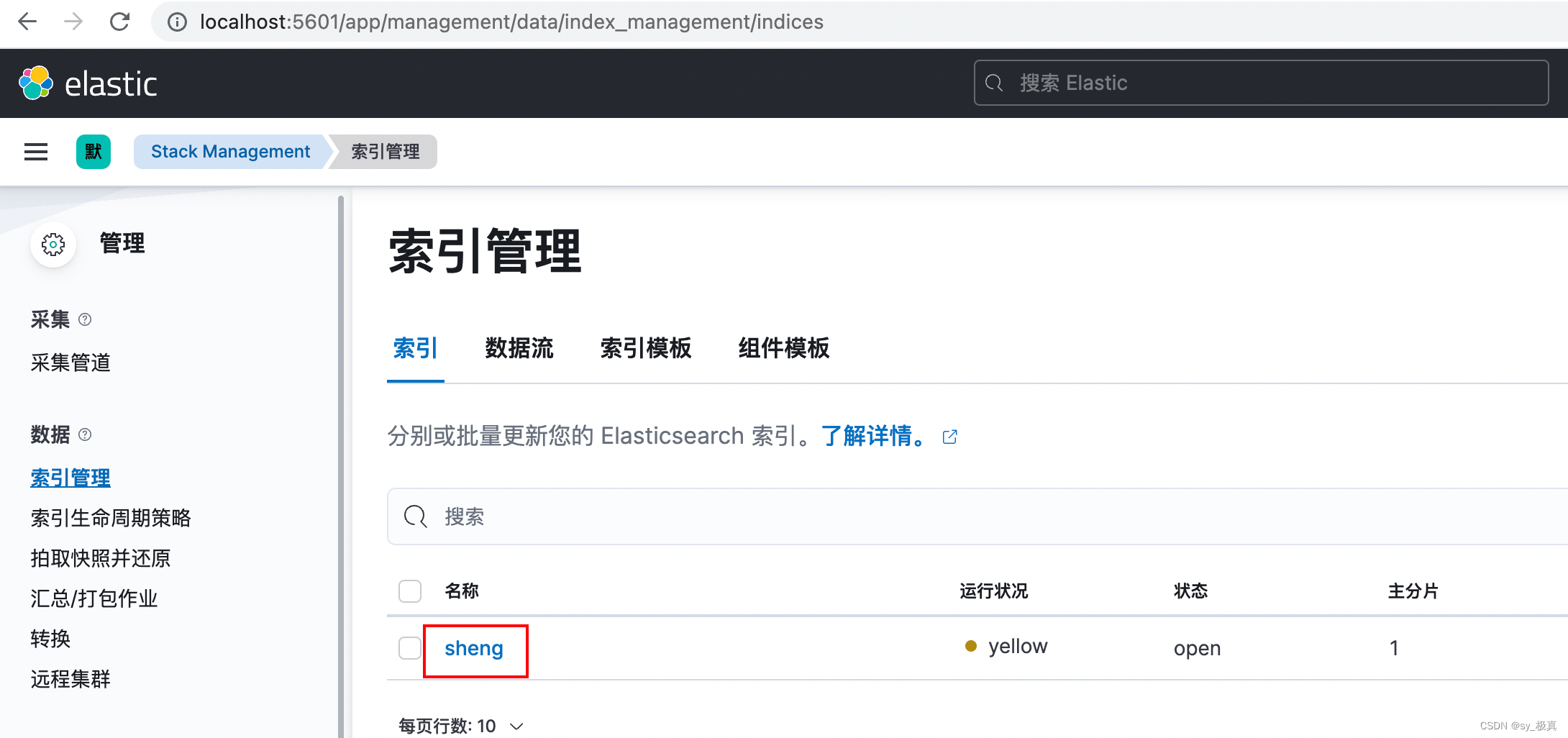Switch to the 索引 tab
This screenshot has width=1568, height=738.
click(415, 348)
